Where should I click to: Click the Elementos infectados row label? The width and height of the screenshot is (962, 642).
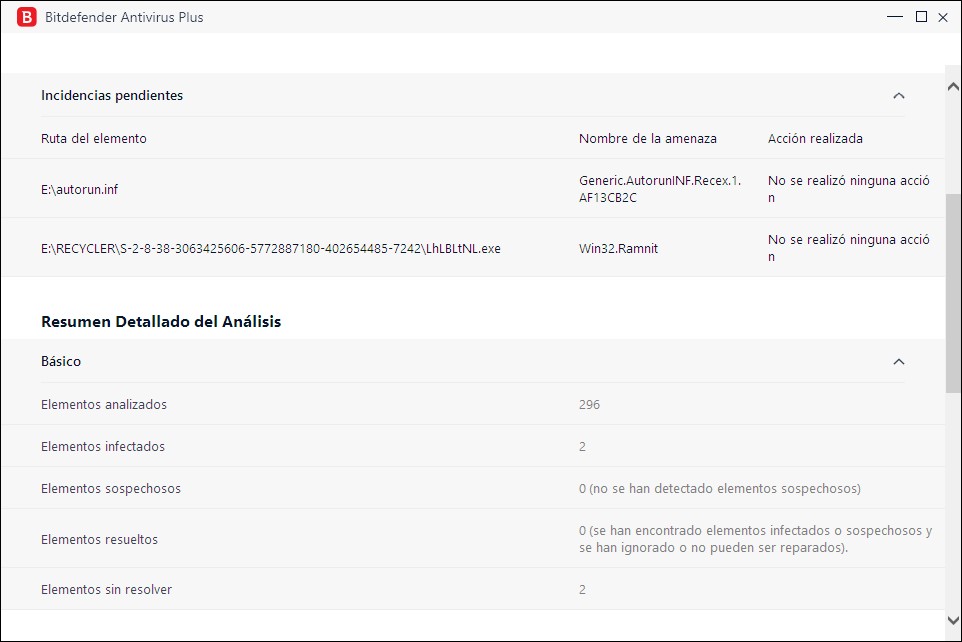pos(103,447)
